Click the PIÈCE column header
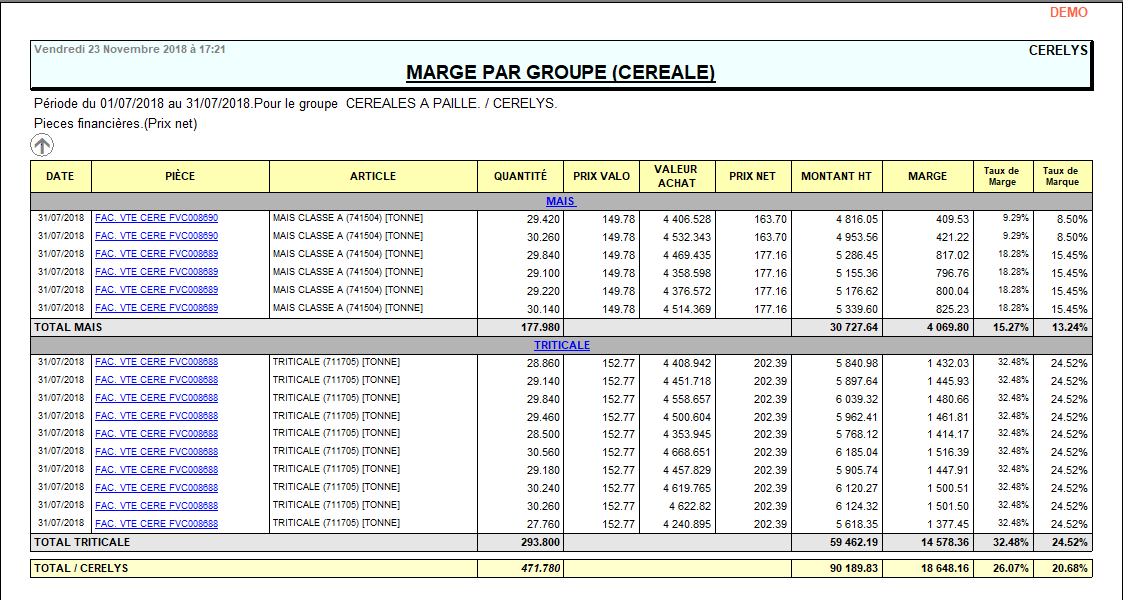The image size is (1123, 600). [180, 176]
